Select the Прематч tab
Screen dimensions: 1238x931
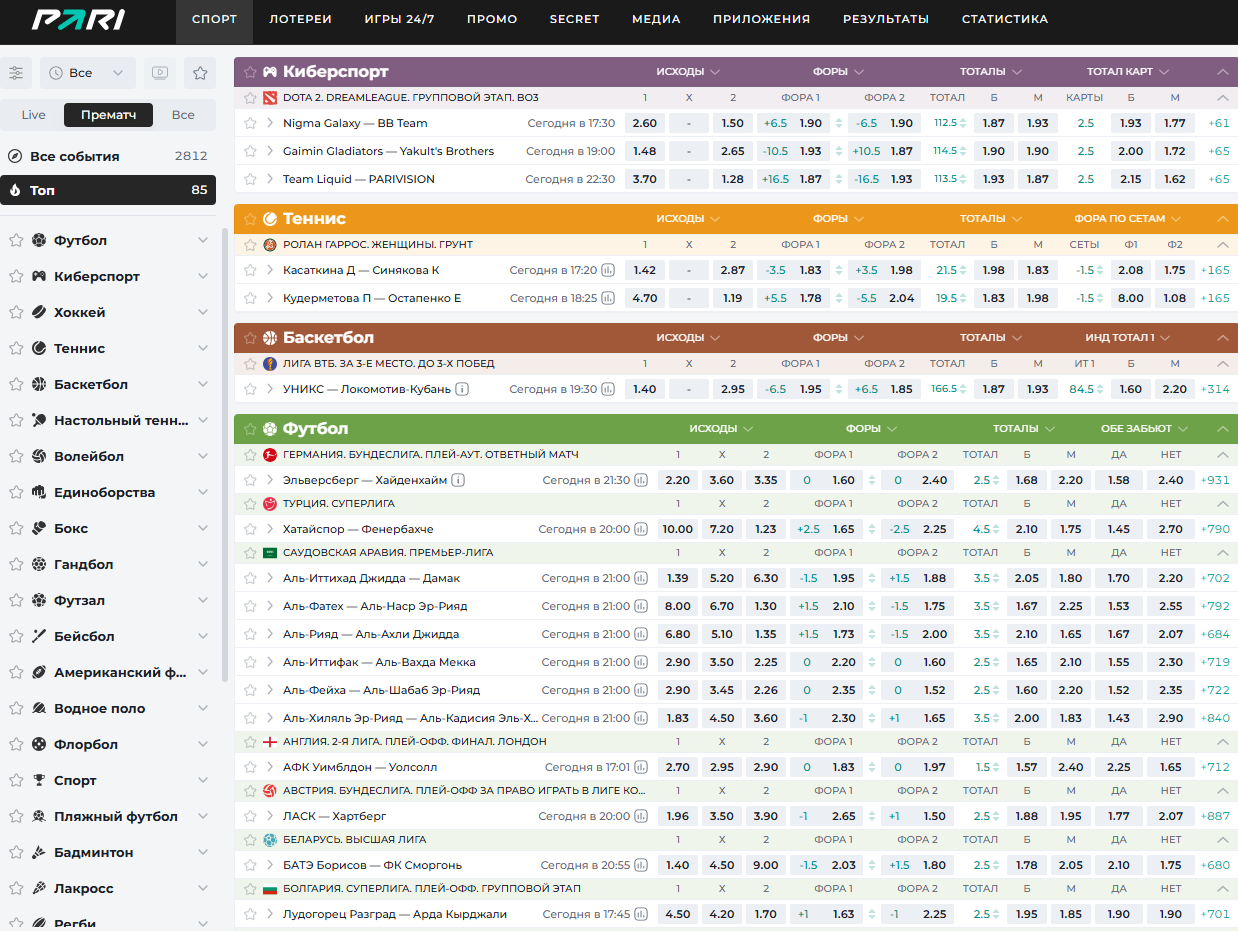[108, 115]
